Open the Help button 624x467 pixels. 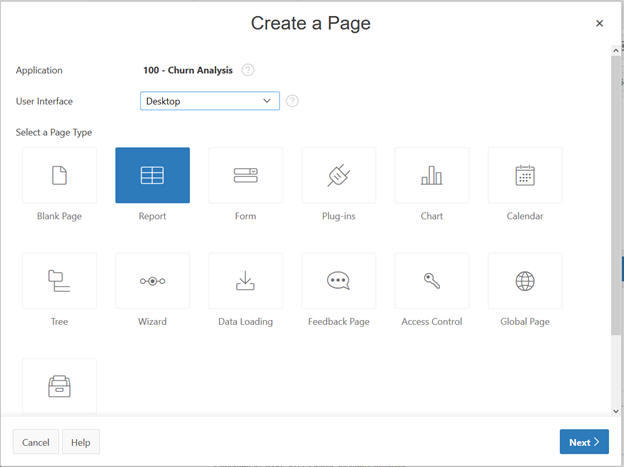81,442
